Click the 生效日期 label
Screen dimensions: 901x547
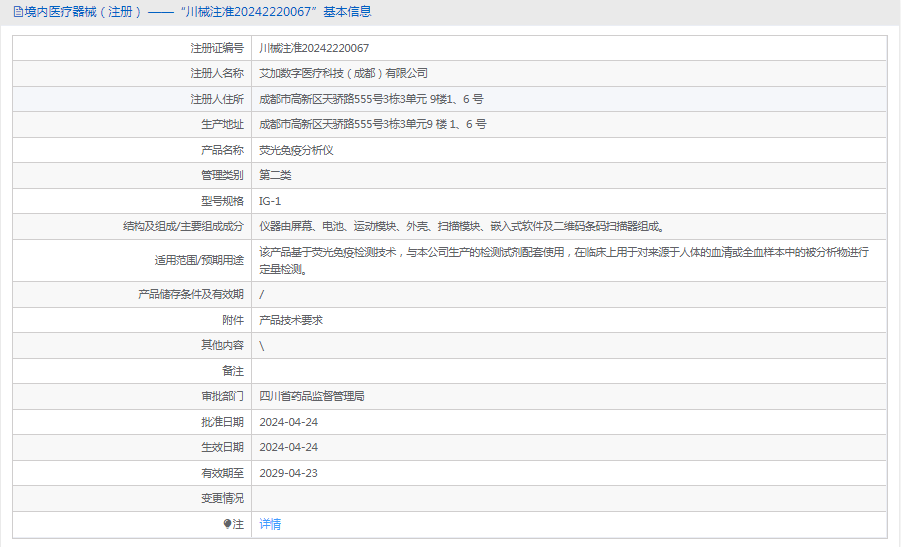click(x=222, y=448)
